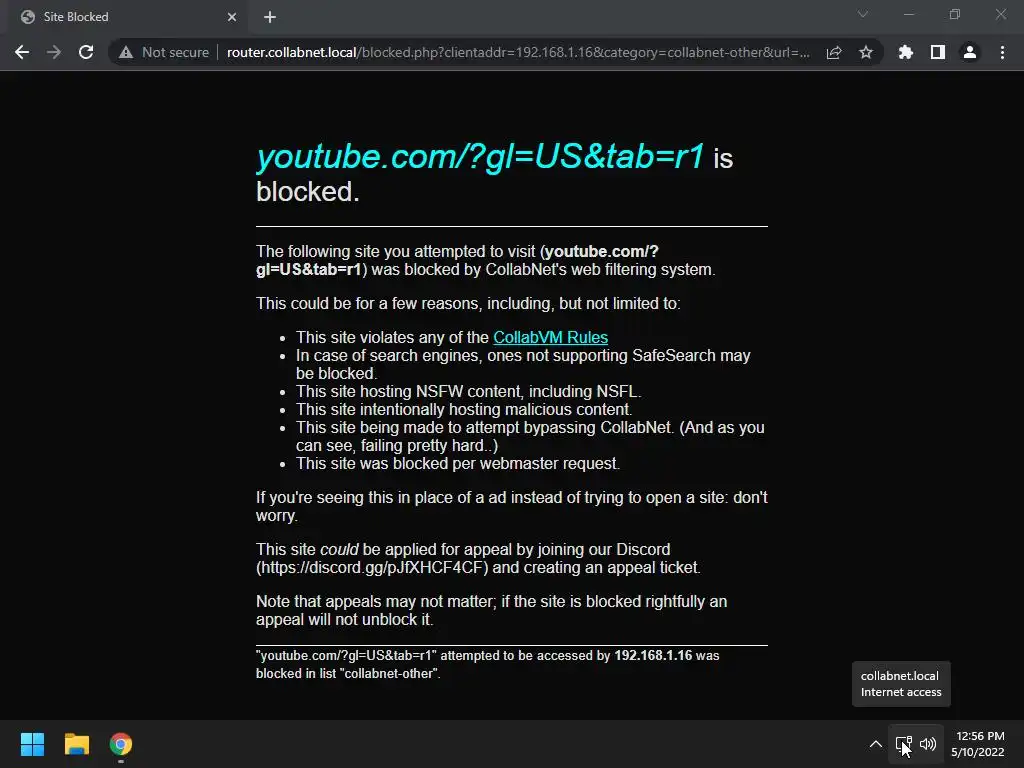Open the tab search chevron
This screenshot has width=1024, height=768.
[863, 14]
